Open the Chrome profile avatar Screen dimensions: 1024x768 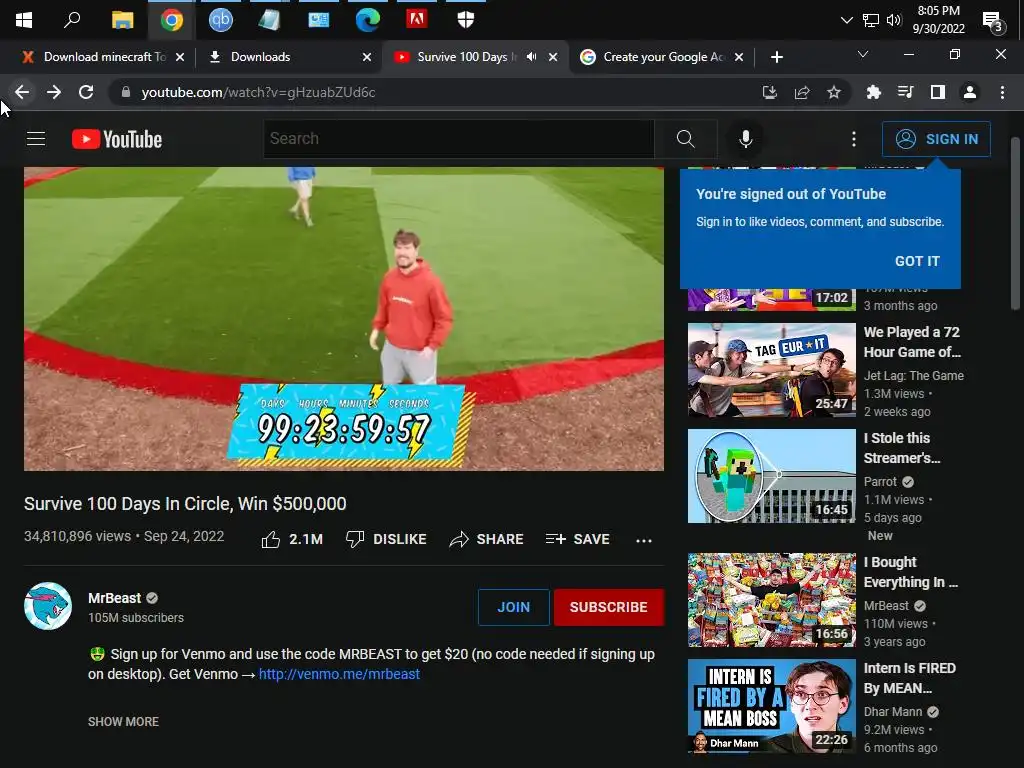(970, 92)
